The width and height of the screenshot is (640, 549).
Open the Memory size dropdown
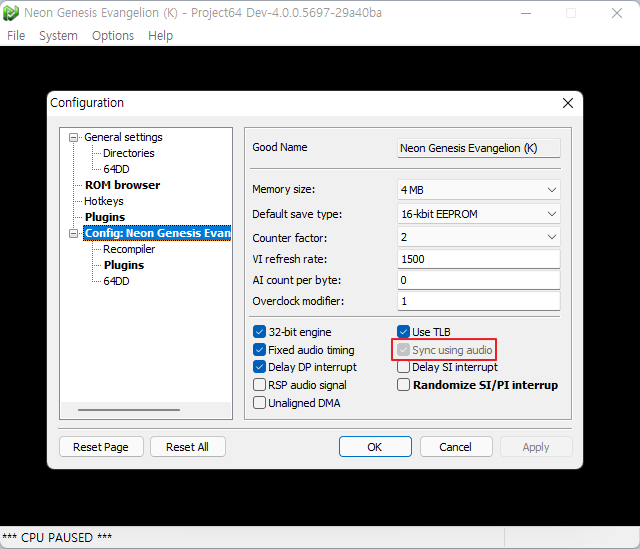pos(479,190)
